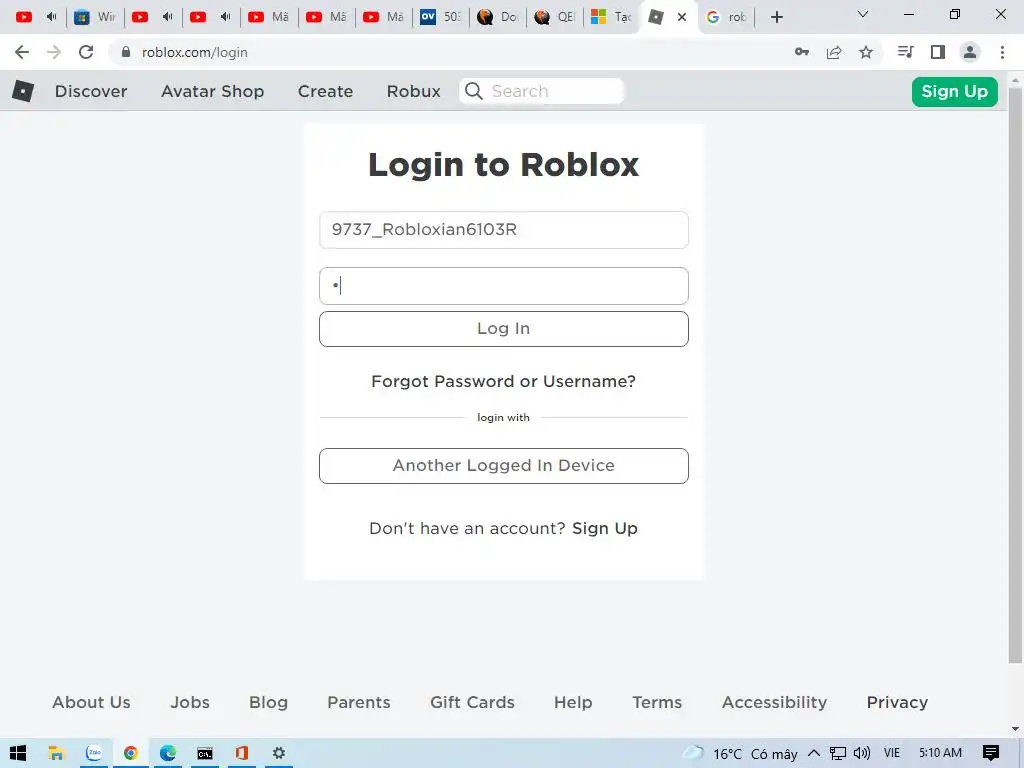Click the VIE language indicator
The width and height of the screenshot is (1024, 768).
pos(891,753)
